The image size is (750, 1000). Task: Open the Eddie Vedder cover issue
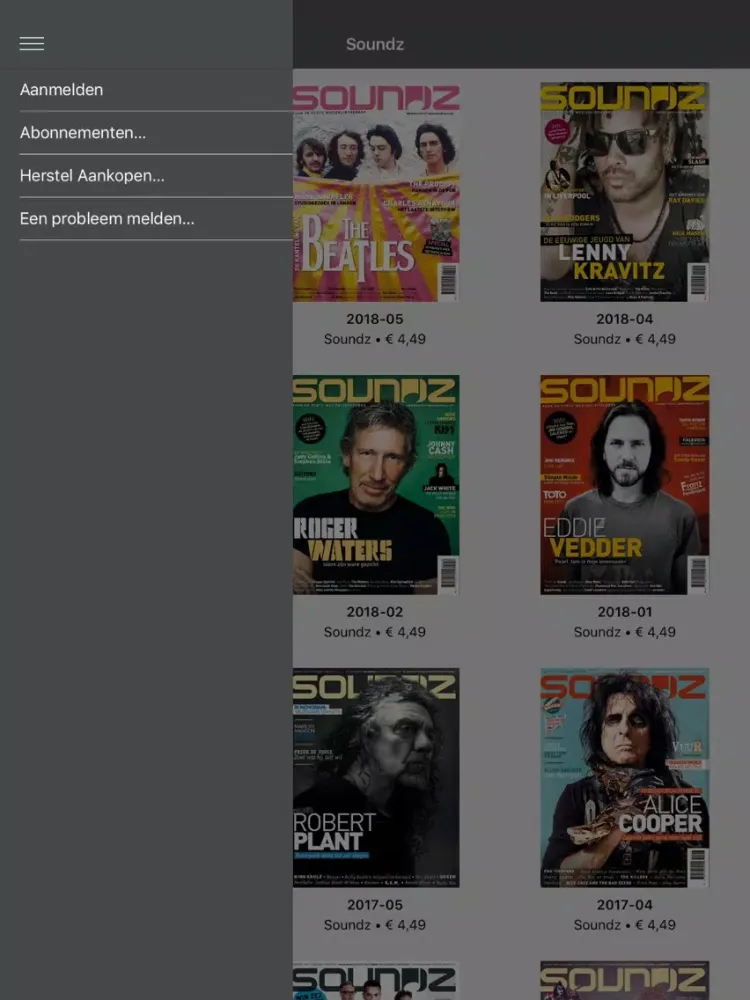tap(624, 485)
